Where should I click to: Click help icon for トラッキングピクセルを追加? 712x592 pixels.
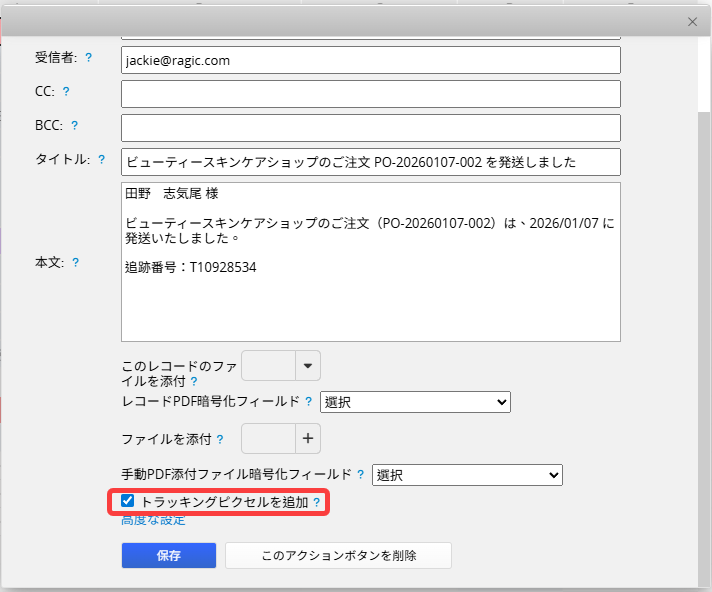[x=317, y=502]
